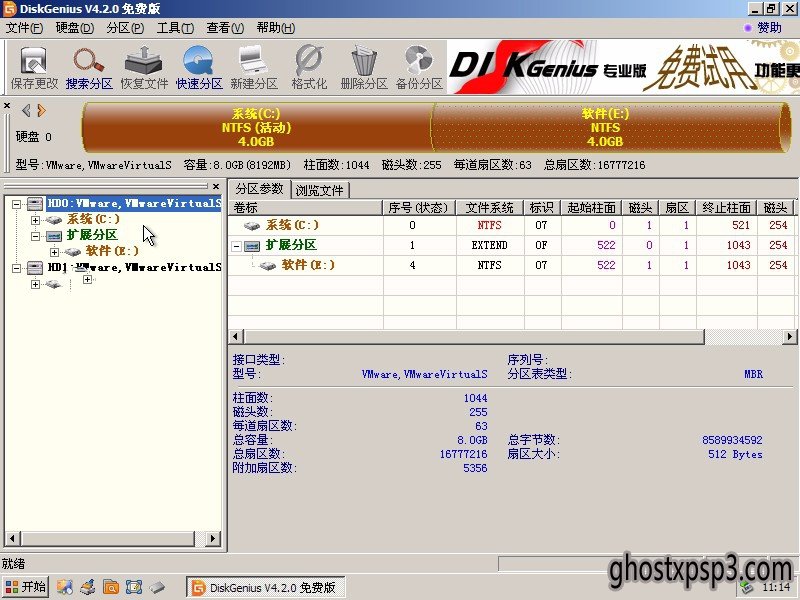The image size is (800, 600).
Task: Click first quick launch icon beside 开始
Action: tap(64, 588)
